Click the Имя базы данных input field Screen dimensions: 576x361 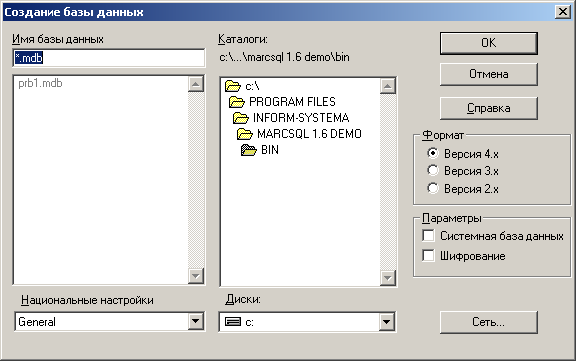click(109, 58)
